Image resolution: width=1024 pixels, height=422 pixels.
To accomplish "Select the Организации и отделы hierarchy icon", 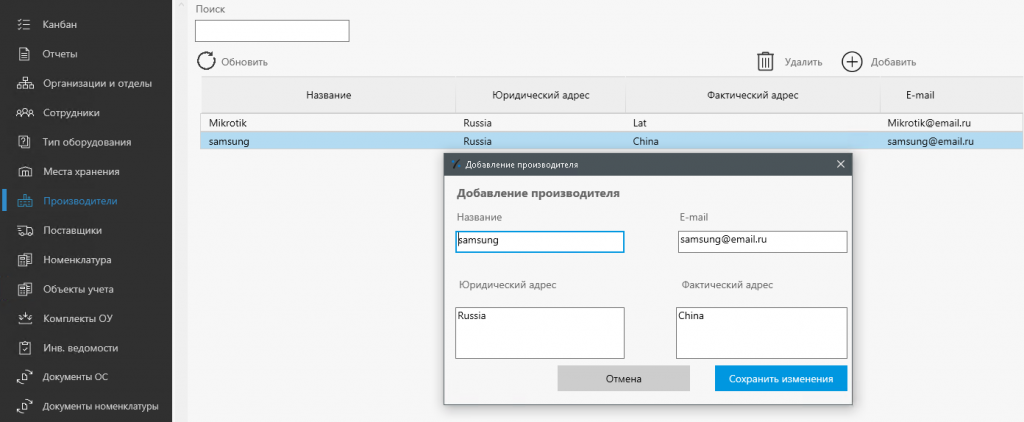I will (24, 84).
